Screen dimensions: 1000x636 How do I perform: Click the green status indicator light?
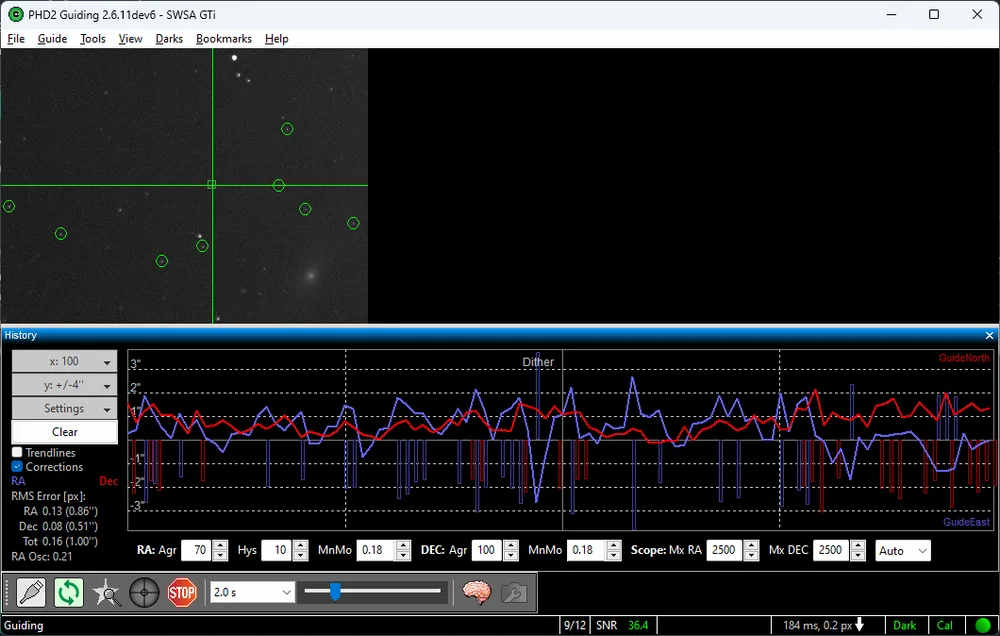[983, 625]
